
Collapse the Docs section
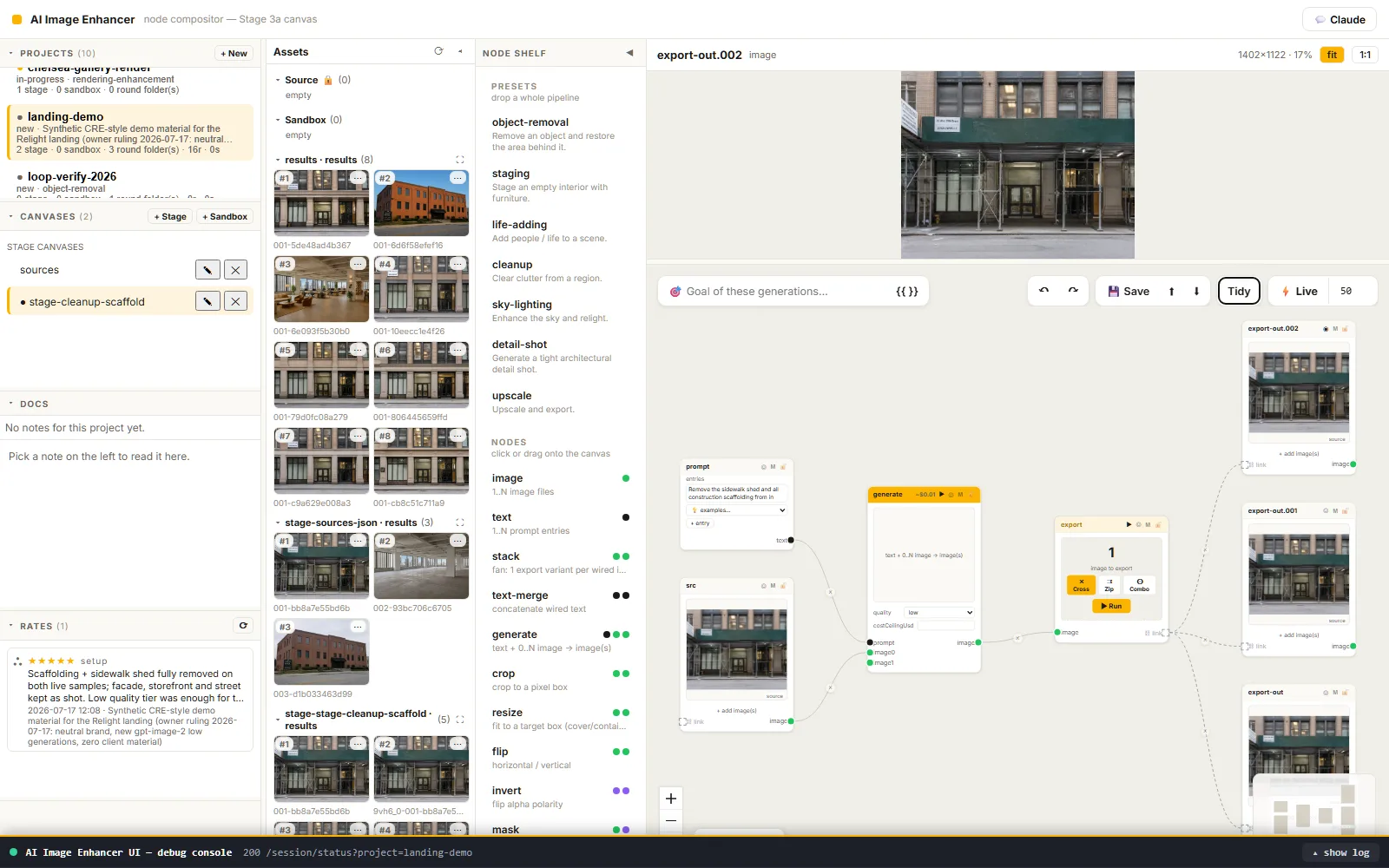point(10,404)
